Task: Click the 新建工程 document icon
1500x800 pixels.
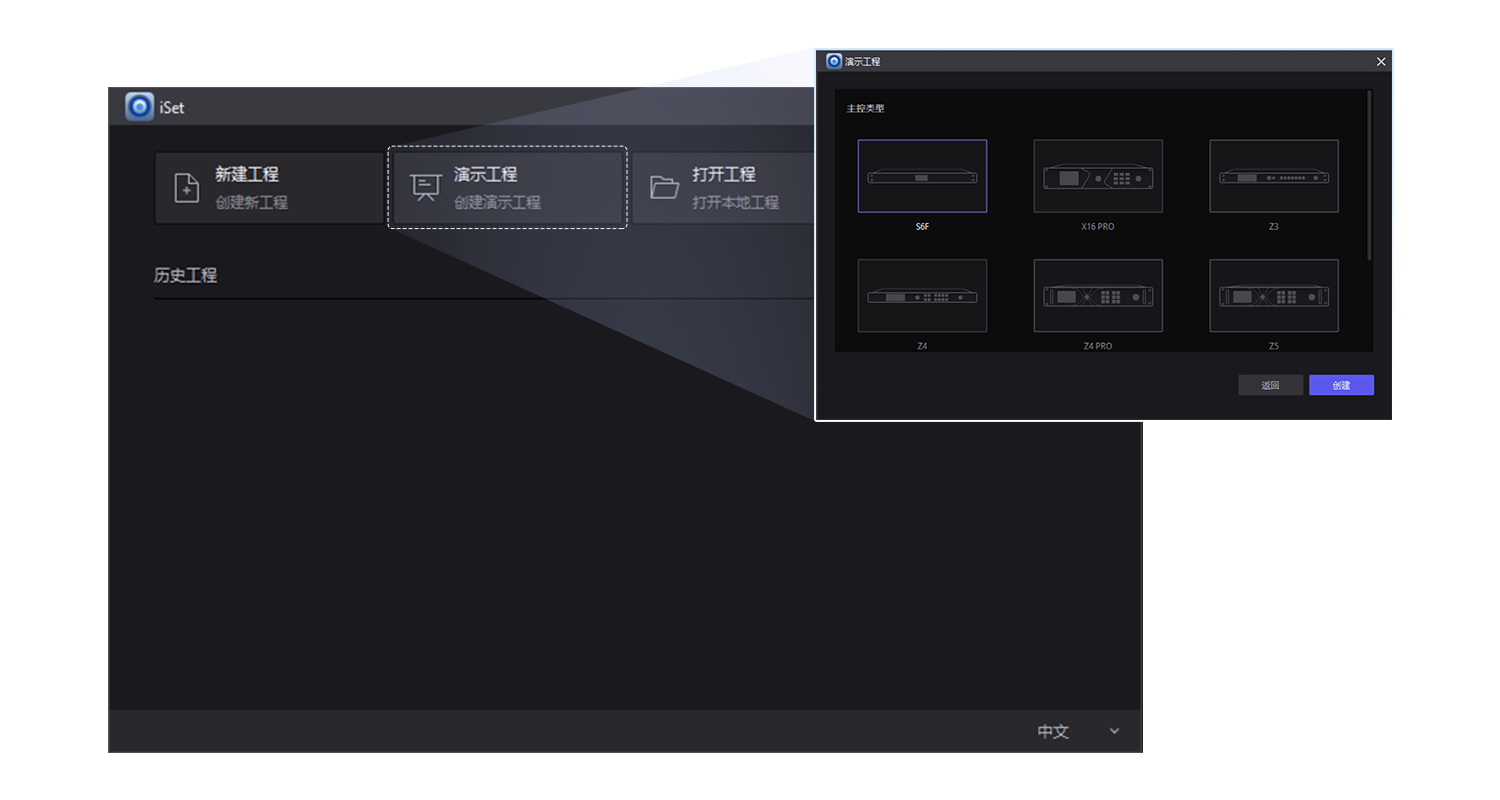Action: [187, 188]
